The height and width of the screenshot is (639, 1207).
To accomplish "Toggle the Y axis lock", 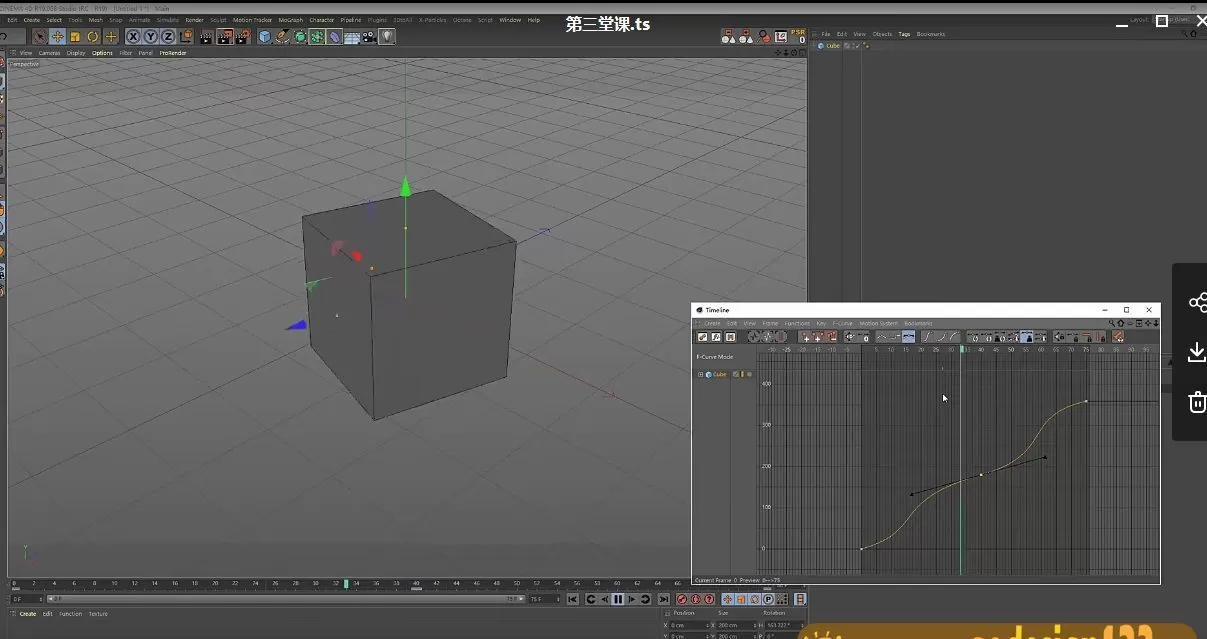I will [150, 37].
